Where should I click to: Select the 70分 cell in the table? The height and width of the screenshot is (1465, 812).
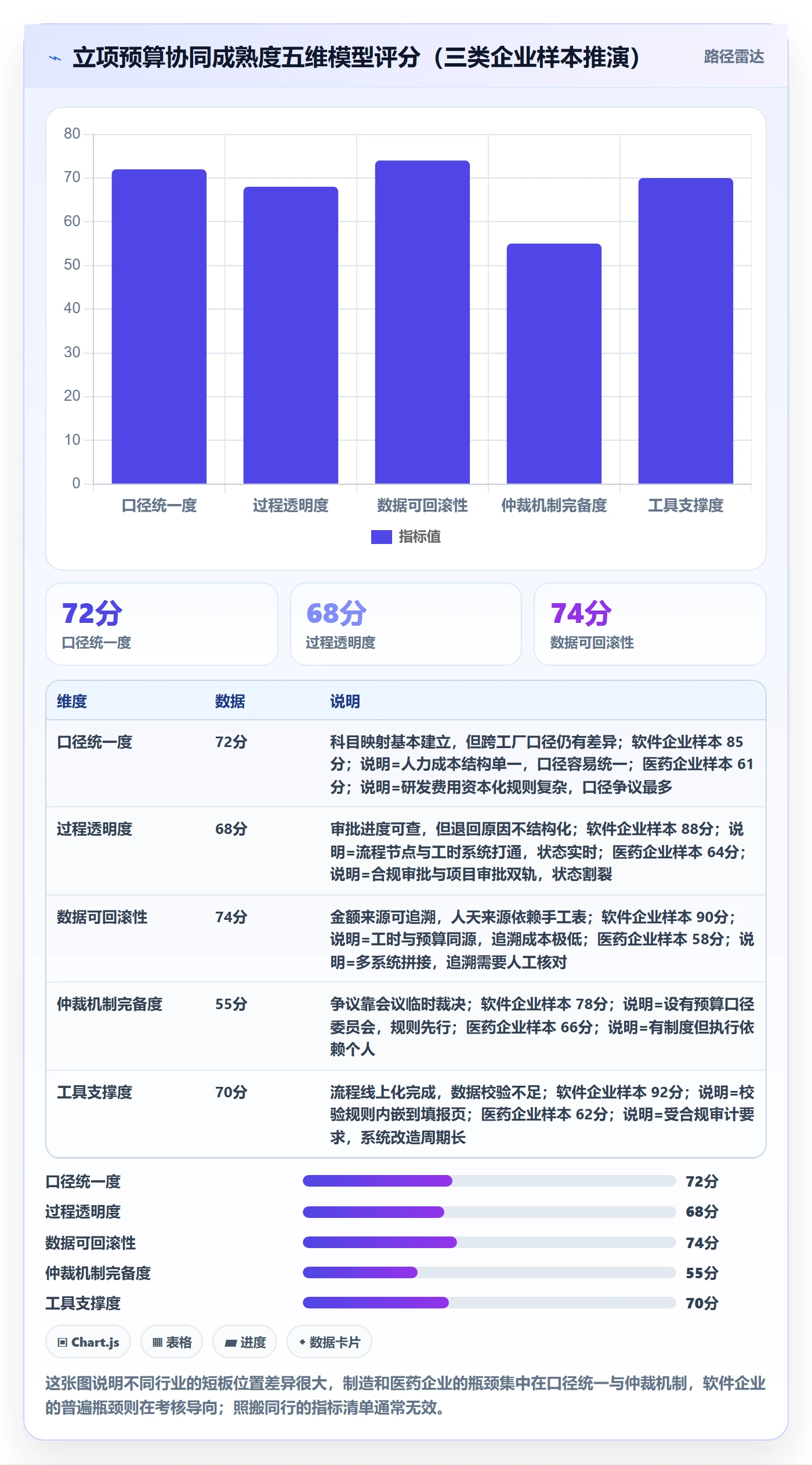click(x=231, y=1092)
